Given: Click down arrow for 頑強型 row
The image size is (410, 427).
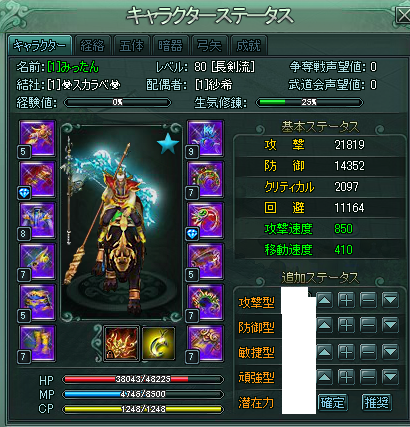Looking at the screenshot, I should (390, 377).
